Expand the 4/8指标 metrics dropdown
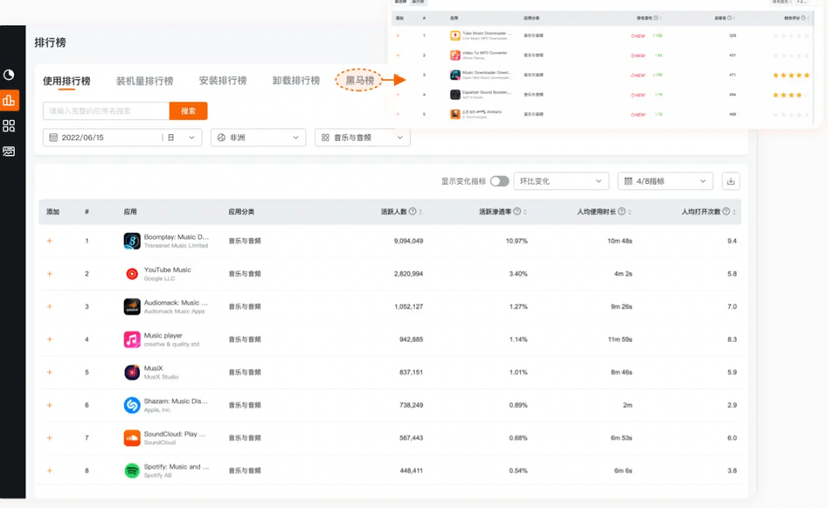The image size is (828, 508). point(665,181)
